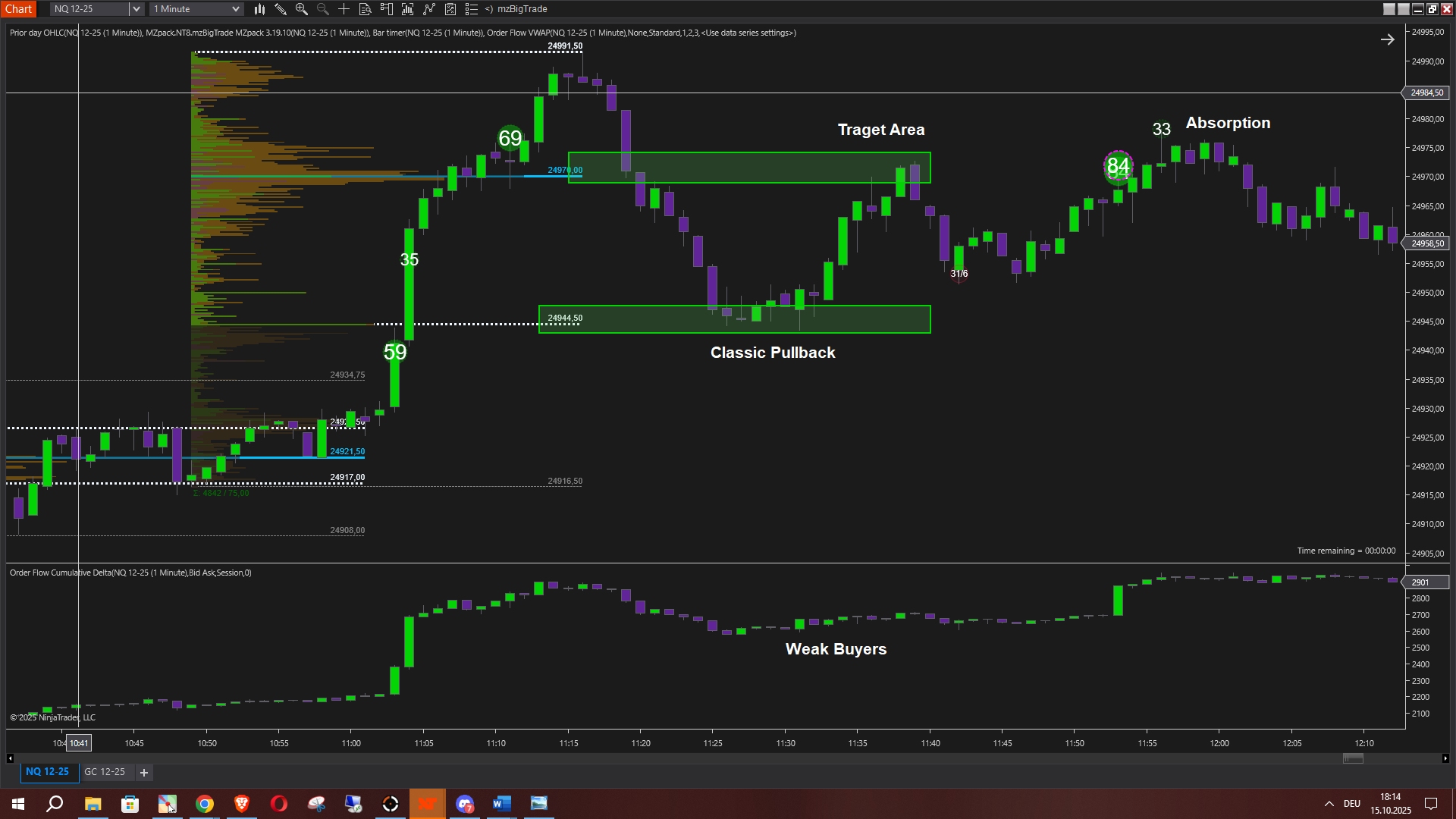Screen dimensions: 1456x819
Task: Open the Data Box icon
Action: [x=366, y=9]
